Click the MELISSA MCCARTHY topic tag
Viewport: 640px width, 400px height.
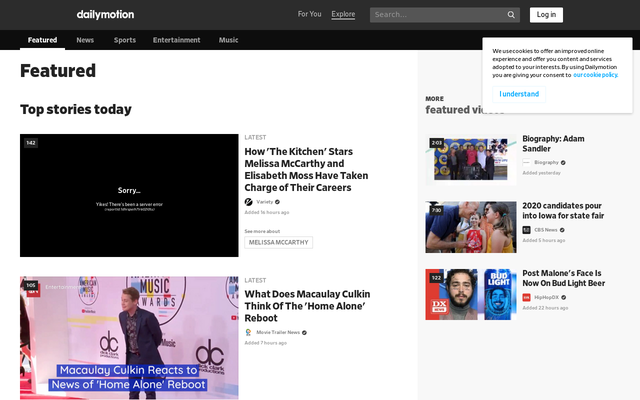279,242
